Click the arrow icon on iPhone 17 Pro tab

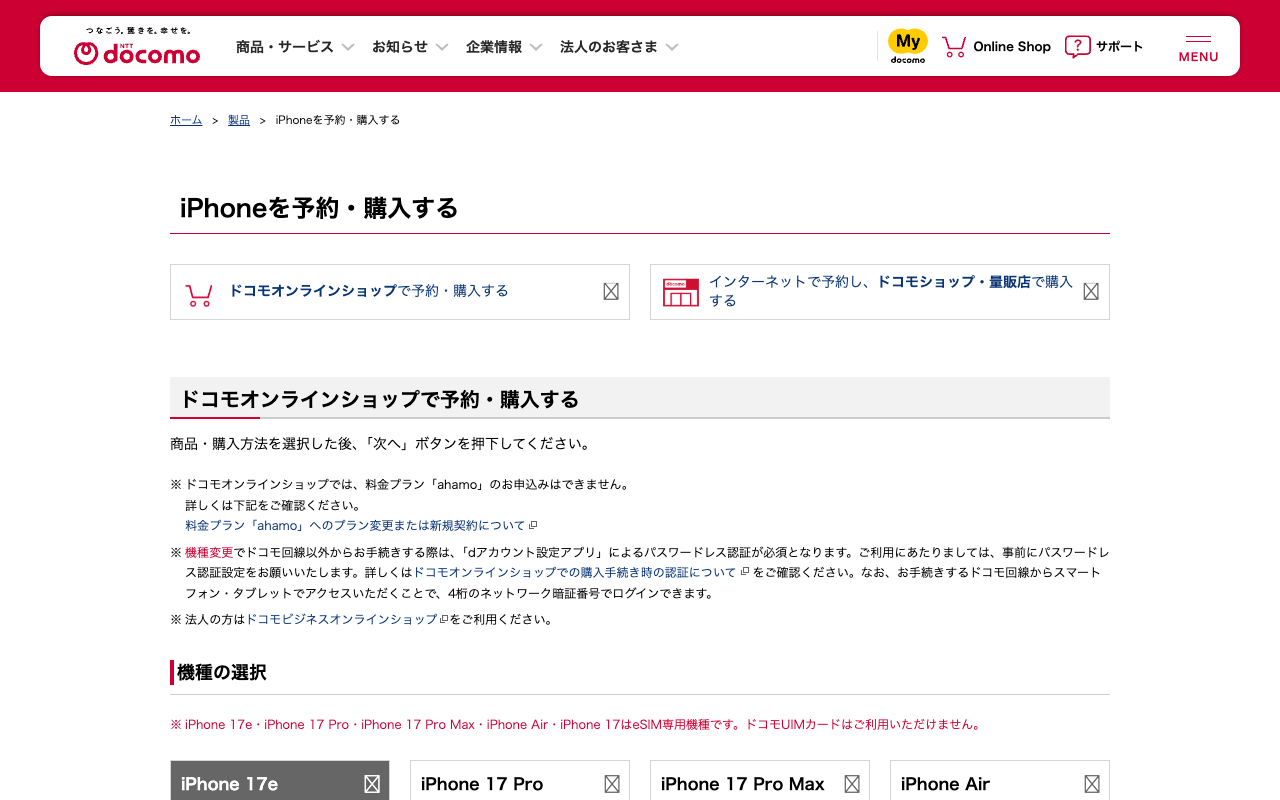tap(612, 784)
